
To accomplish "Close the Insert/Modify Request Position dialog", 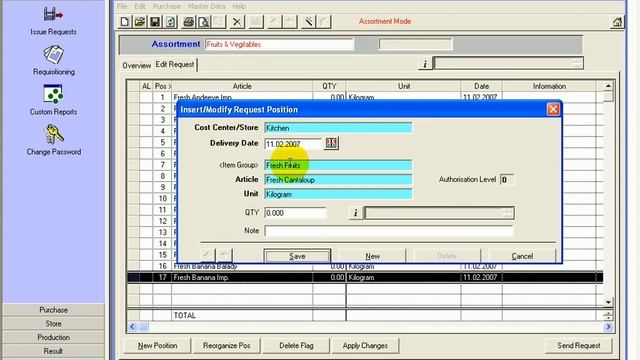I will (x=553, y=109).
